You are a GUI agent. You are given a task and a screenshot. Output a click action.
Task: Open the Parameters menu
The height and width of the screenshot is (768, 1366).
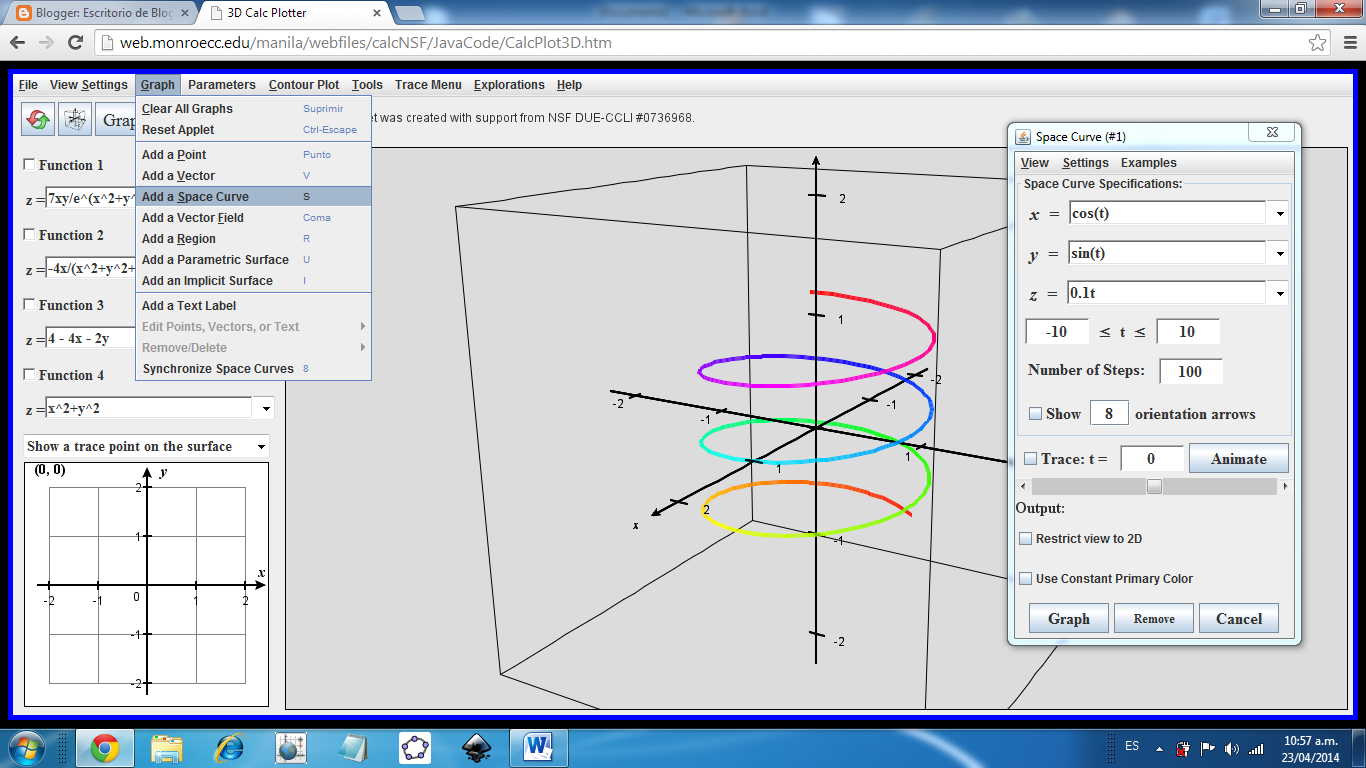point(221,85)
